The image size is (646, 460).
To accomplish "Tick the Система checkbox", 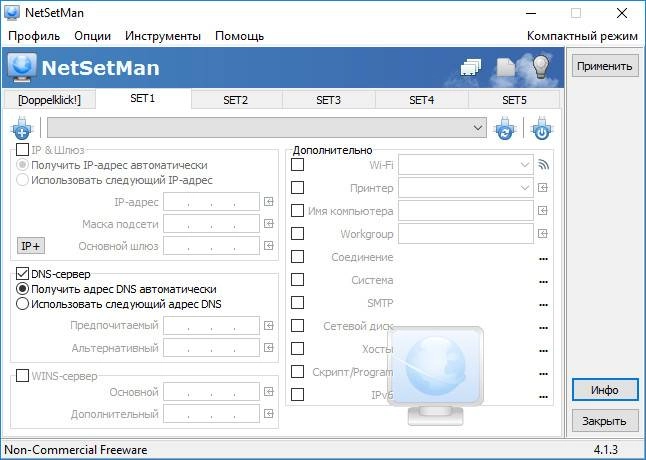I will [297, 280].
